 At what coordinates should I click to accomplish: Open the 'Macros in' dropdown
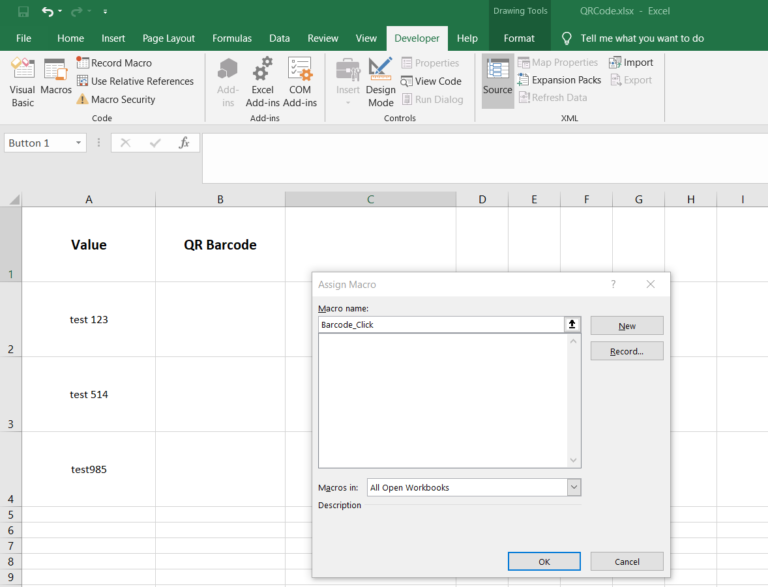tap(574, 487)
